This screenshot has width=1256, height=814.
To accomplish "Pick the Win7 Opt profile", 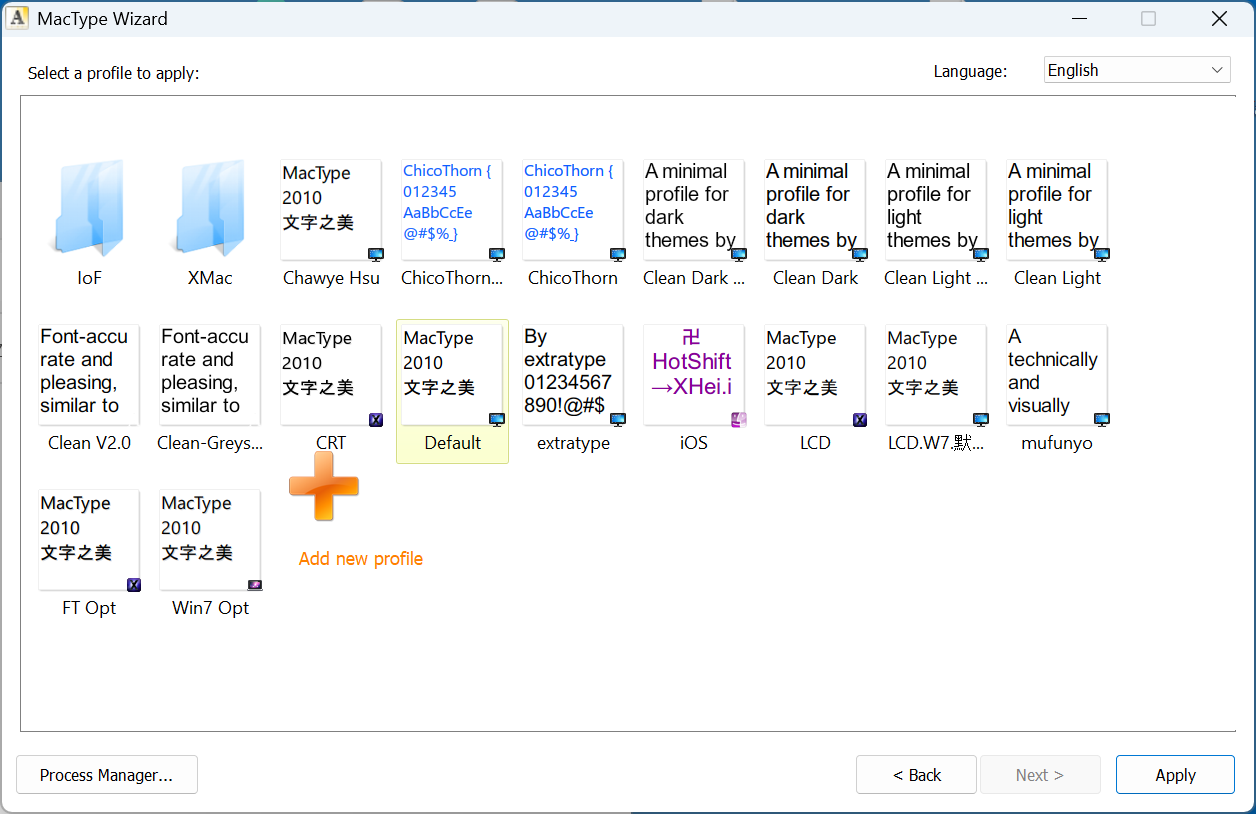I will 210,541.
